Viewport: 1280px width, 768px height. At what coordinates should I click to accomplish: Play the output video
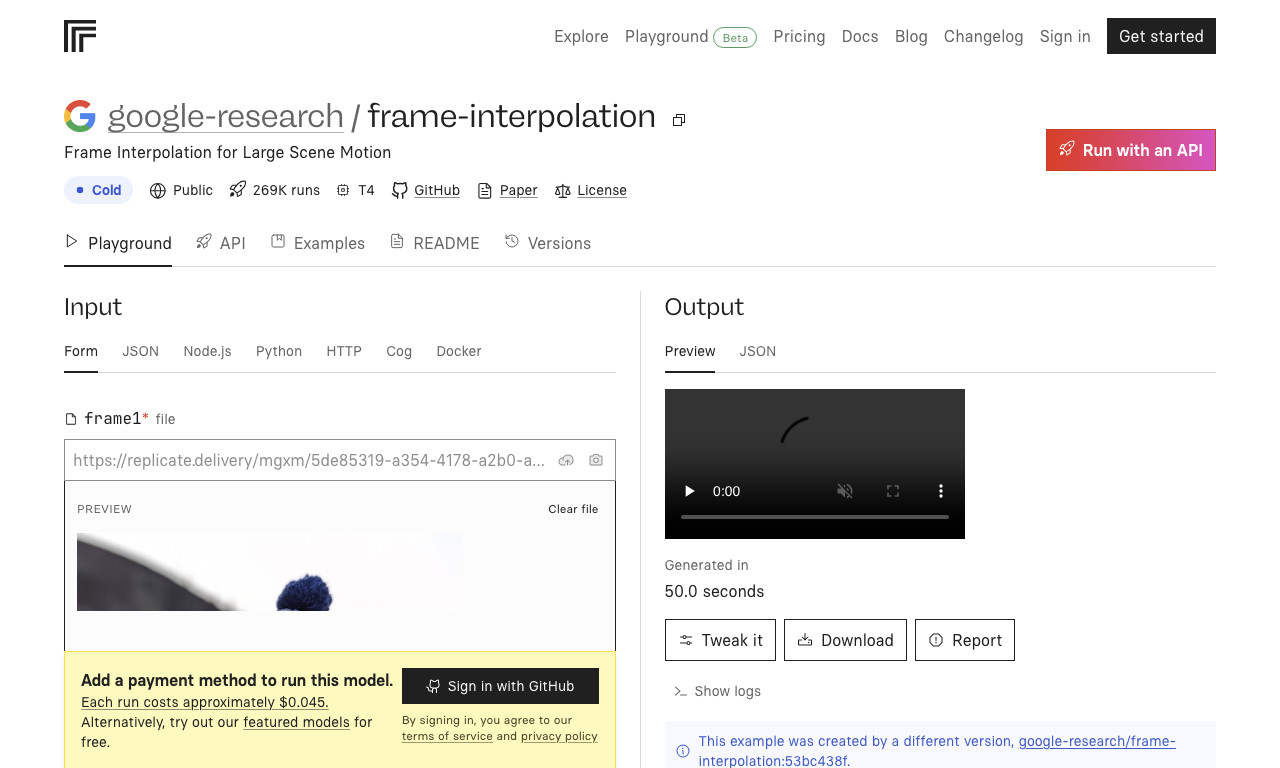(689, 491)
